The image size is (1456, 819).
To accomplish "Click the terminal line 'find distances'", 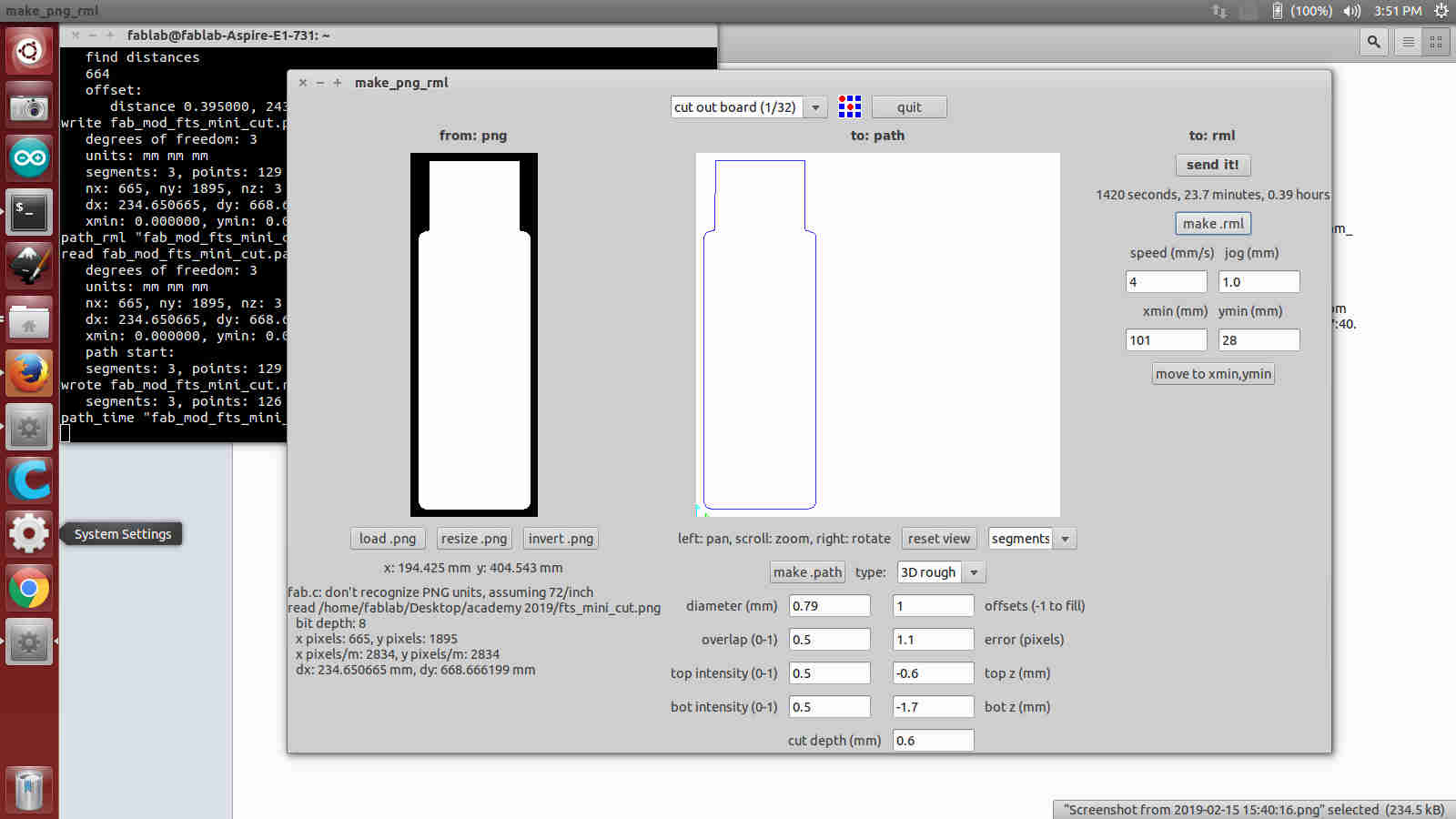I will click(143, 57).
